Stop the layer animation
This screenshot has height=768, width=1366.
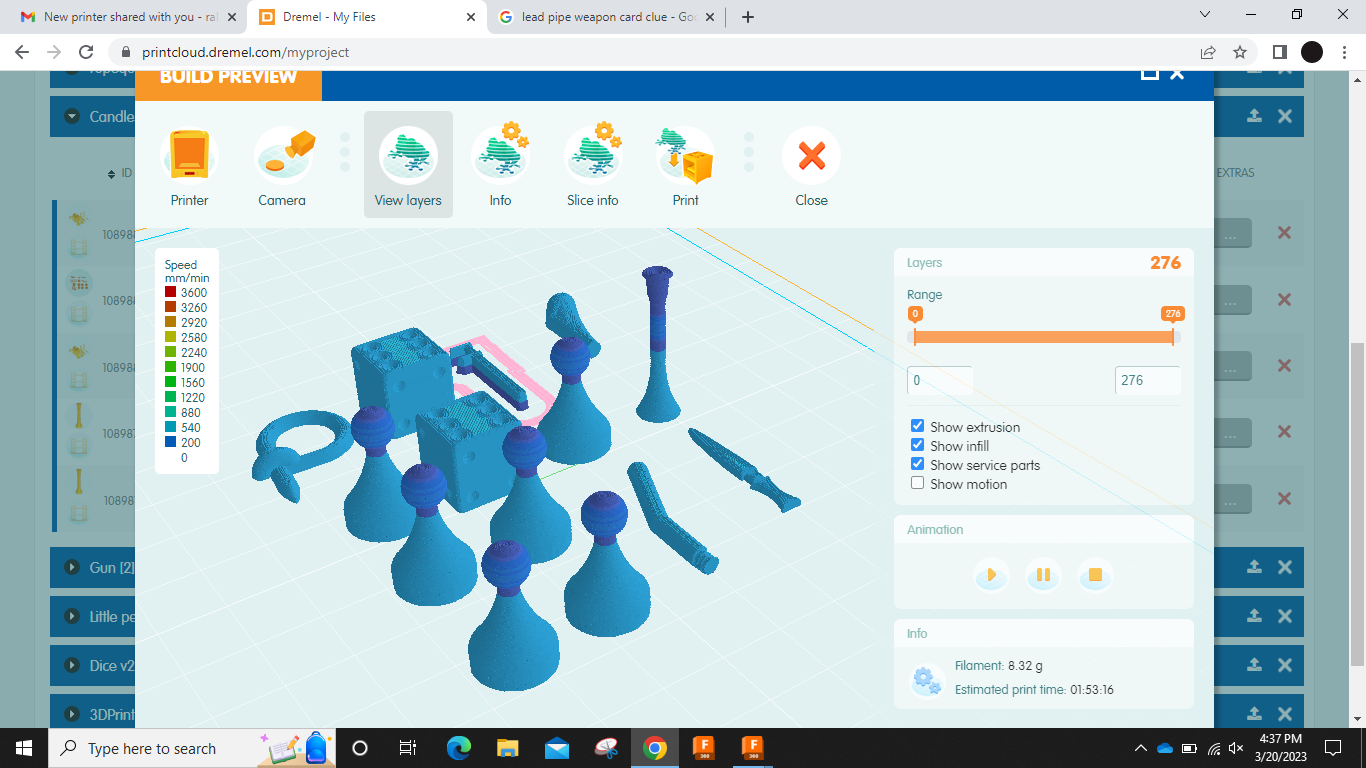click(x=1095, y=575)
